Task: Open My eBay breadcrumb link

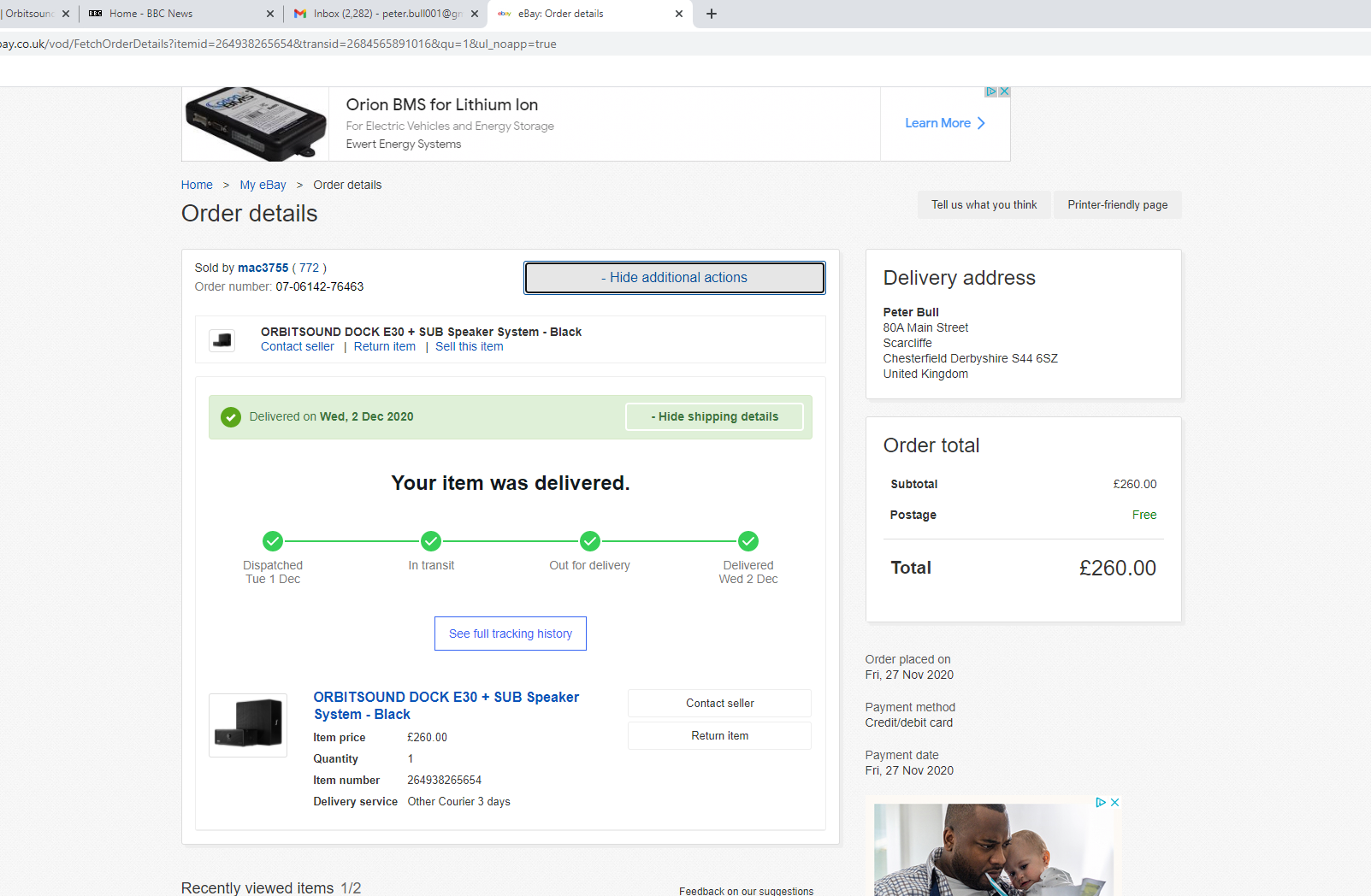Action: tap(263, 185)
